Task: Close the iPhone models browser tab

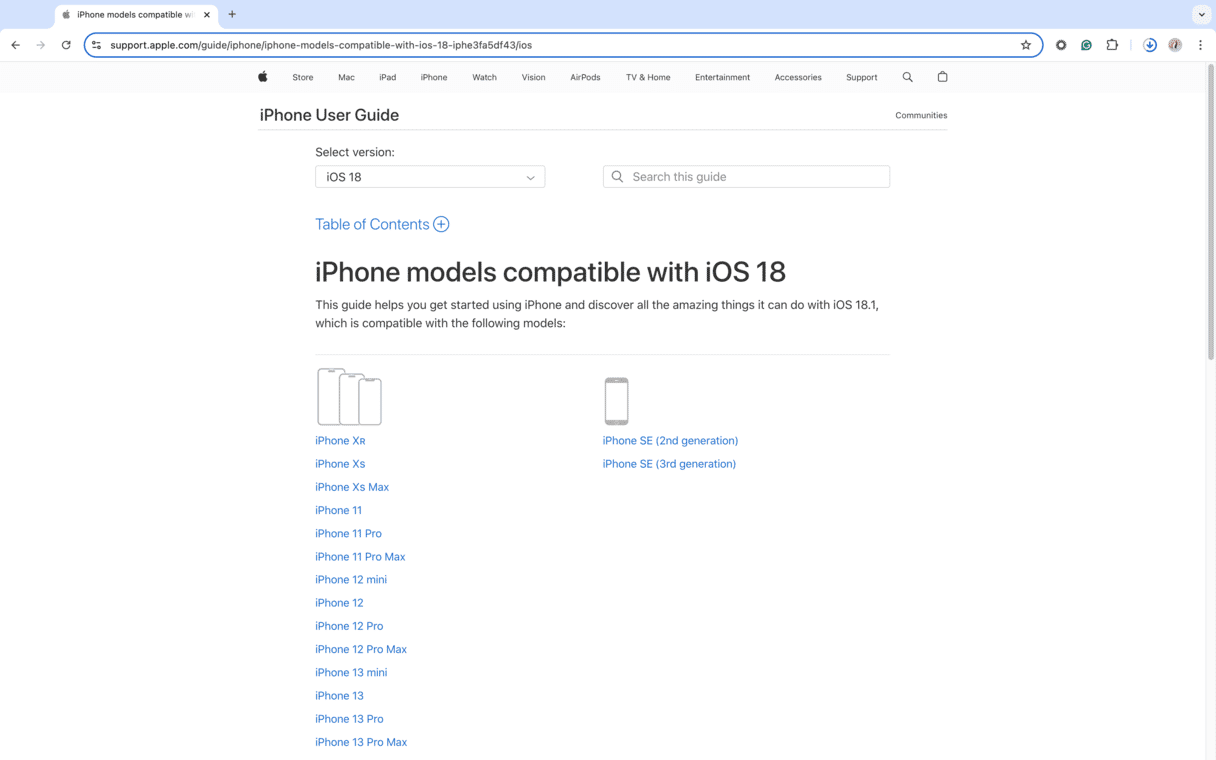Action: (x=207, y=15)
